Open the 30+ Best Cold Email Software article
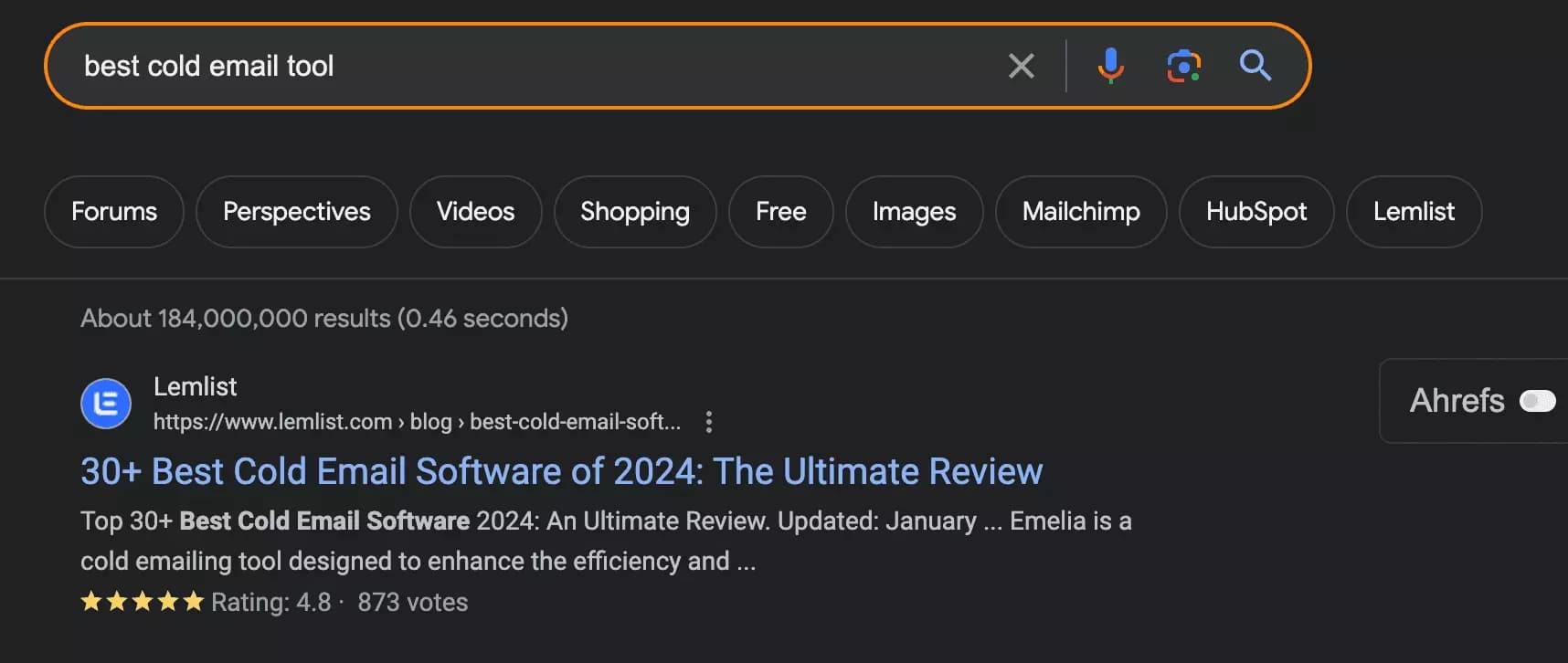Image resolution: width=1568 pixels, height=663 pixels. (x=561, y=470)
